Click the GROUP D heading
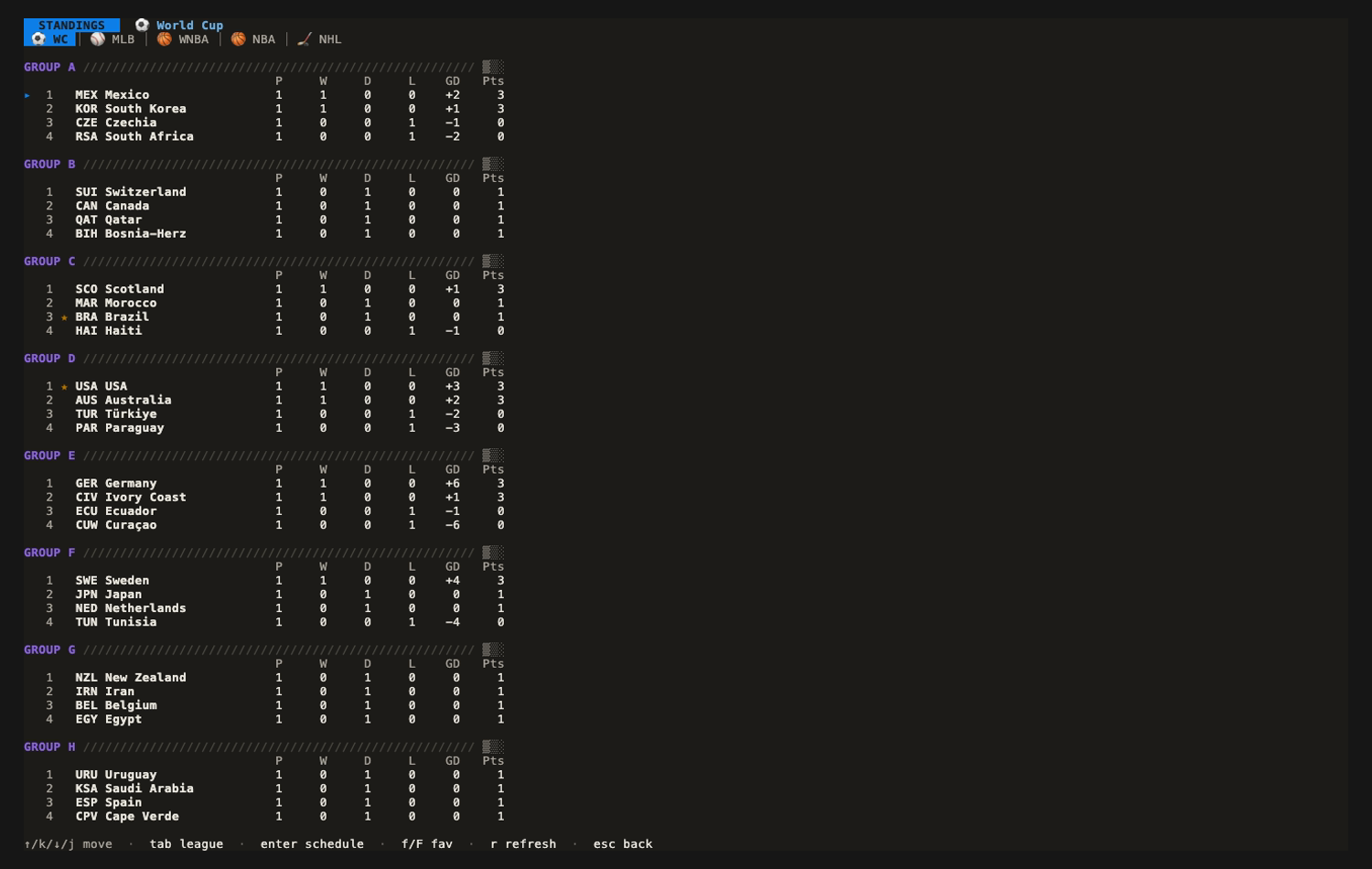This screenshot has height=869, width=1372. point(49,359)
